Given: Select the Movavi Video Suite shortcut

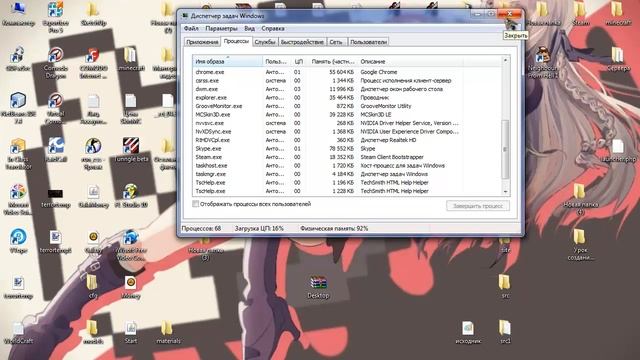Looking at the screenshot, I should point(18,199).
